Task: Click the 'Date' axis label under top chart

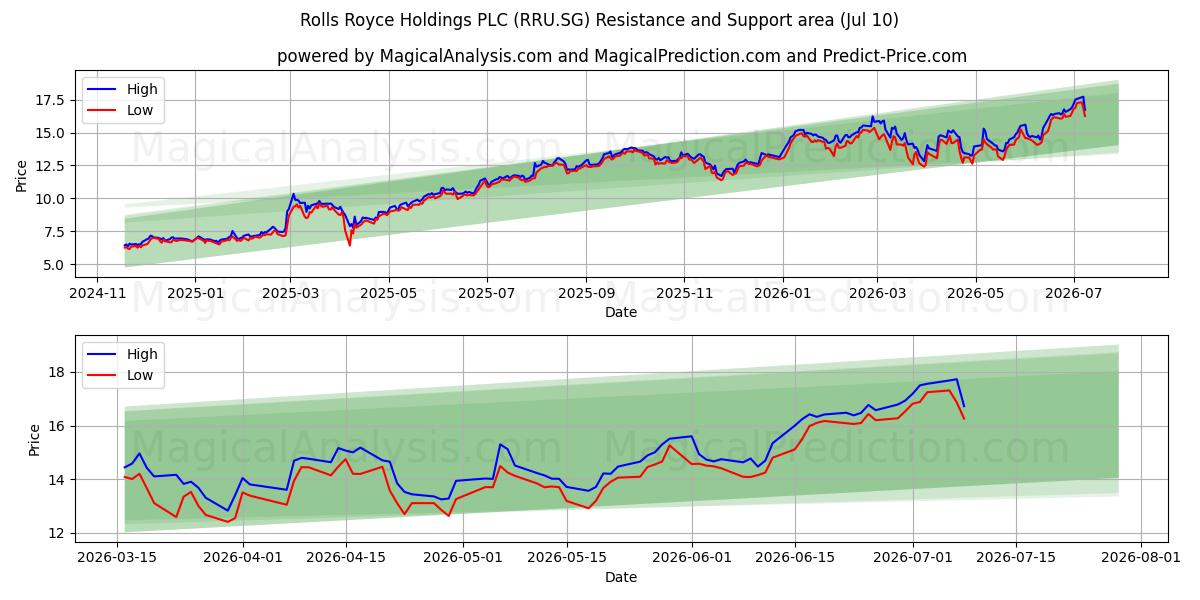Action: (x=621, y=313)
